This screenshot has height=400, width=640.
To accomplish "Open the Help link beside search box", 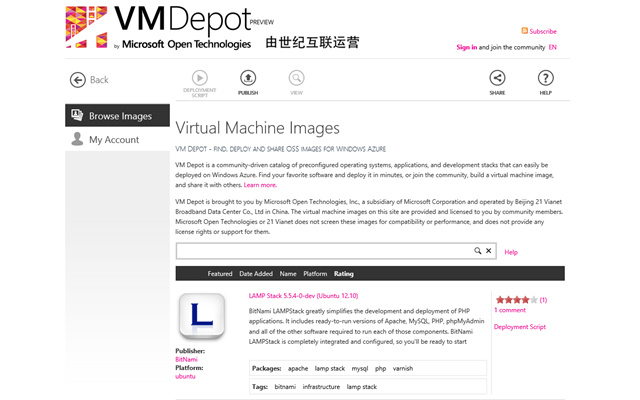I will coord(511,252).
